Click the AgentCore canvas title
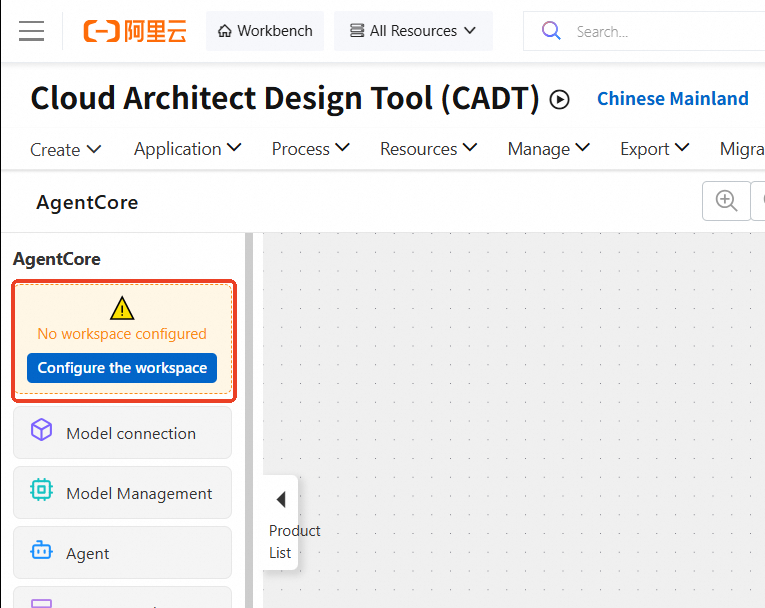Screen dimensions: 765x608 [87, 203]
